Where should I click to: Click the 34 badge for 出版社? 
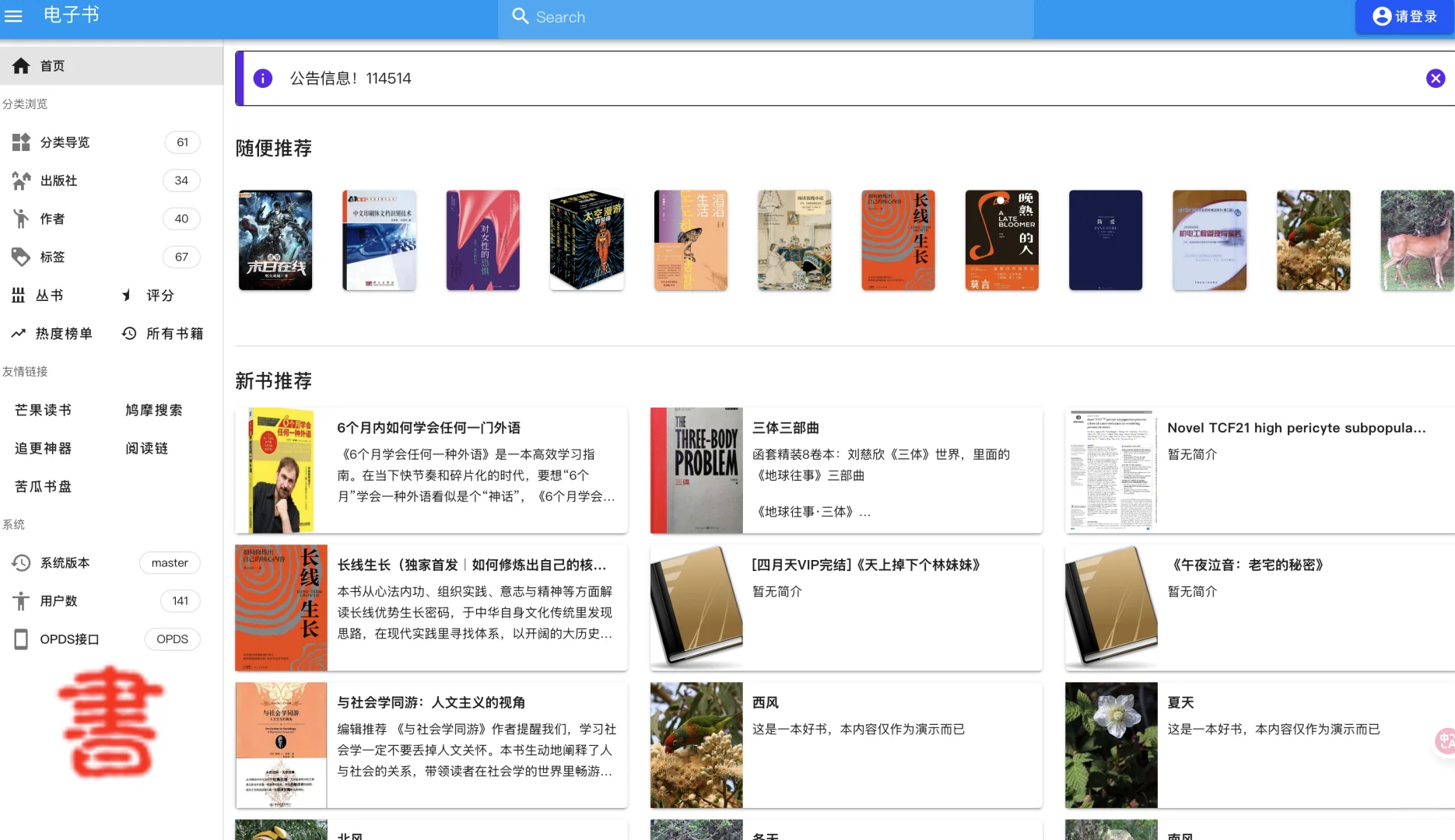point(181,180)
